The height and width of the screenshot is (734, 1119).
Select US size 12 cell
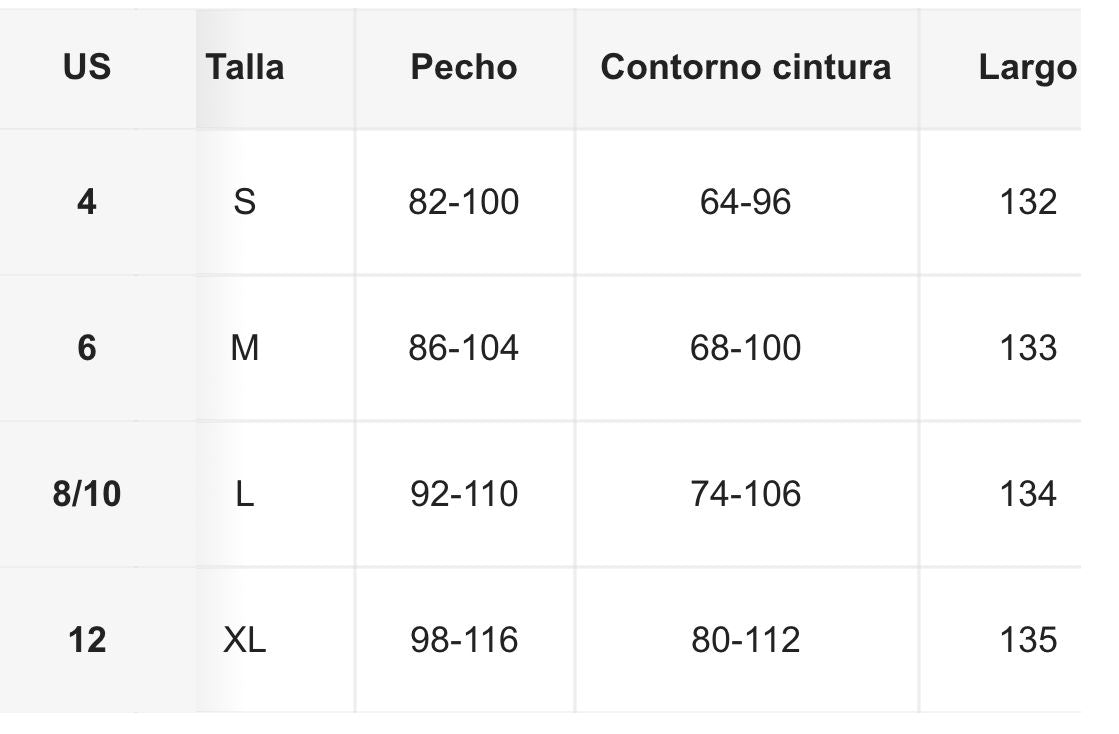(x=87, y=640)
